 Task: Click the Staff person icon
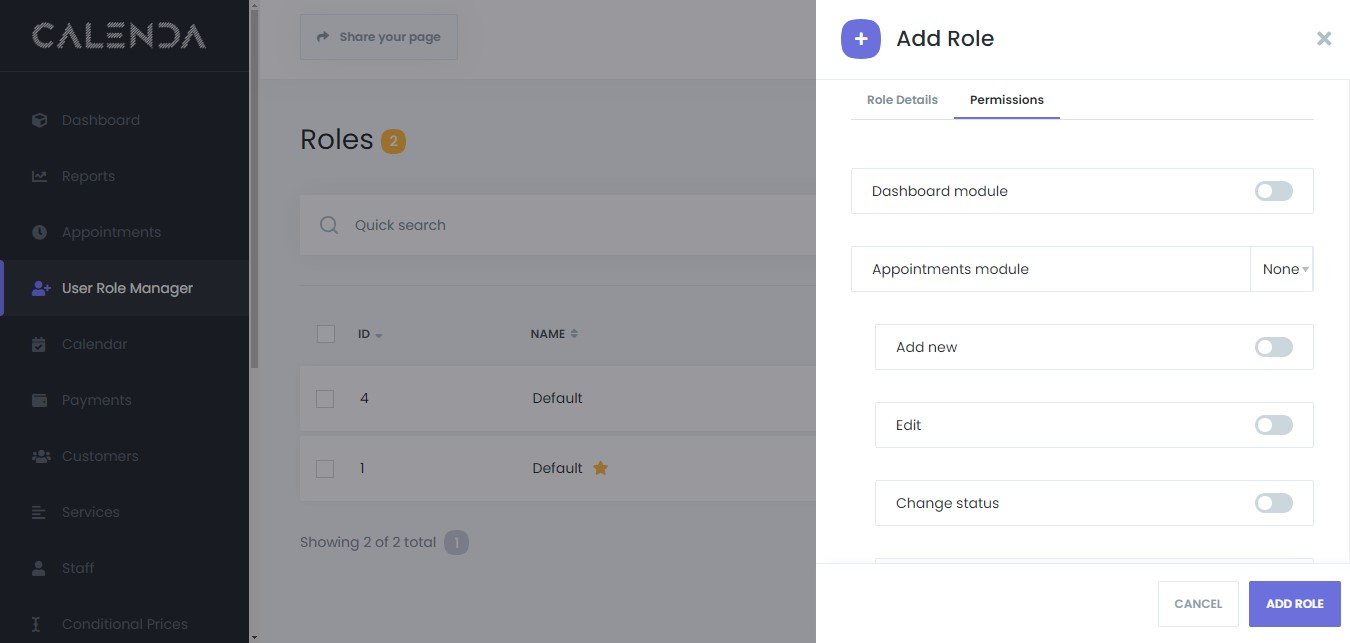40,568
